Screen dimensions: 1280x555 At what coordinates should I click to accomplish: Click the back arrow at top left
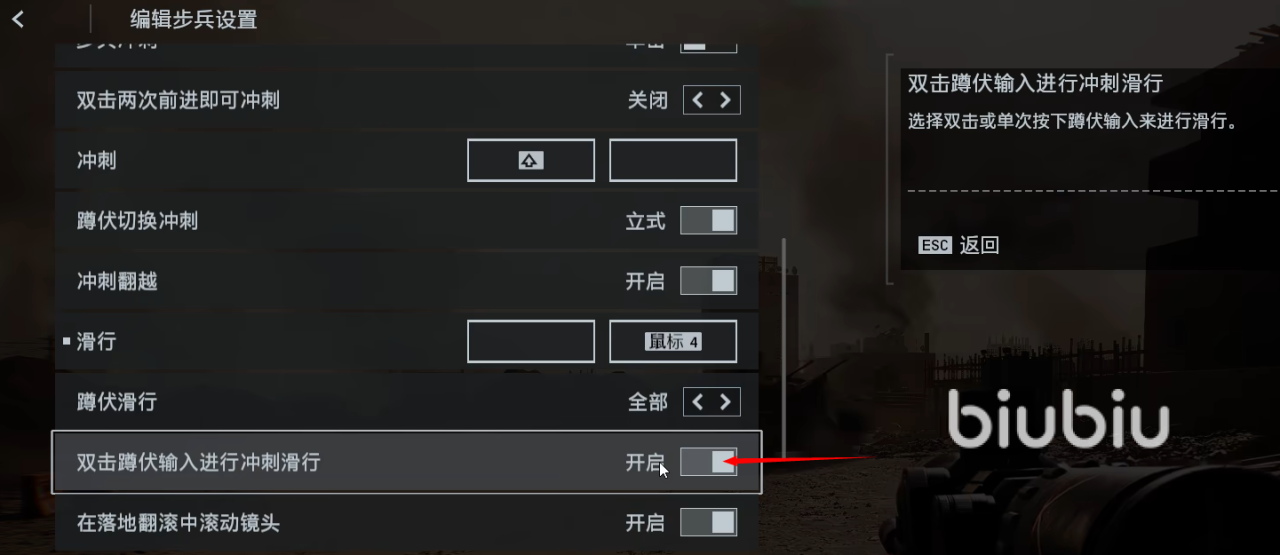pyautogui.click(x=18, y=18)
